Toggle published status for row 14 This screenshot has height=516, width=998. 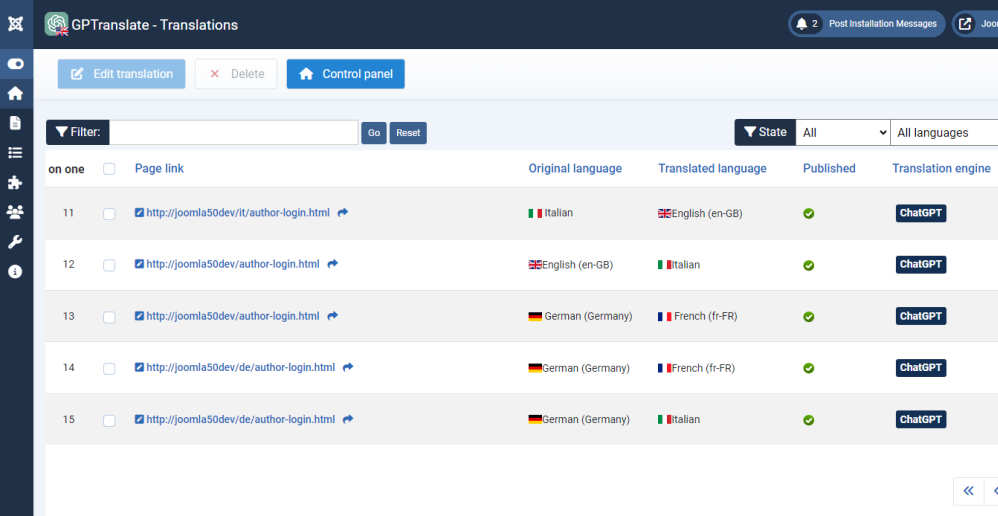pyautogui.click(x=808, y=368)
